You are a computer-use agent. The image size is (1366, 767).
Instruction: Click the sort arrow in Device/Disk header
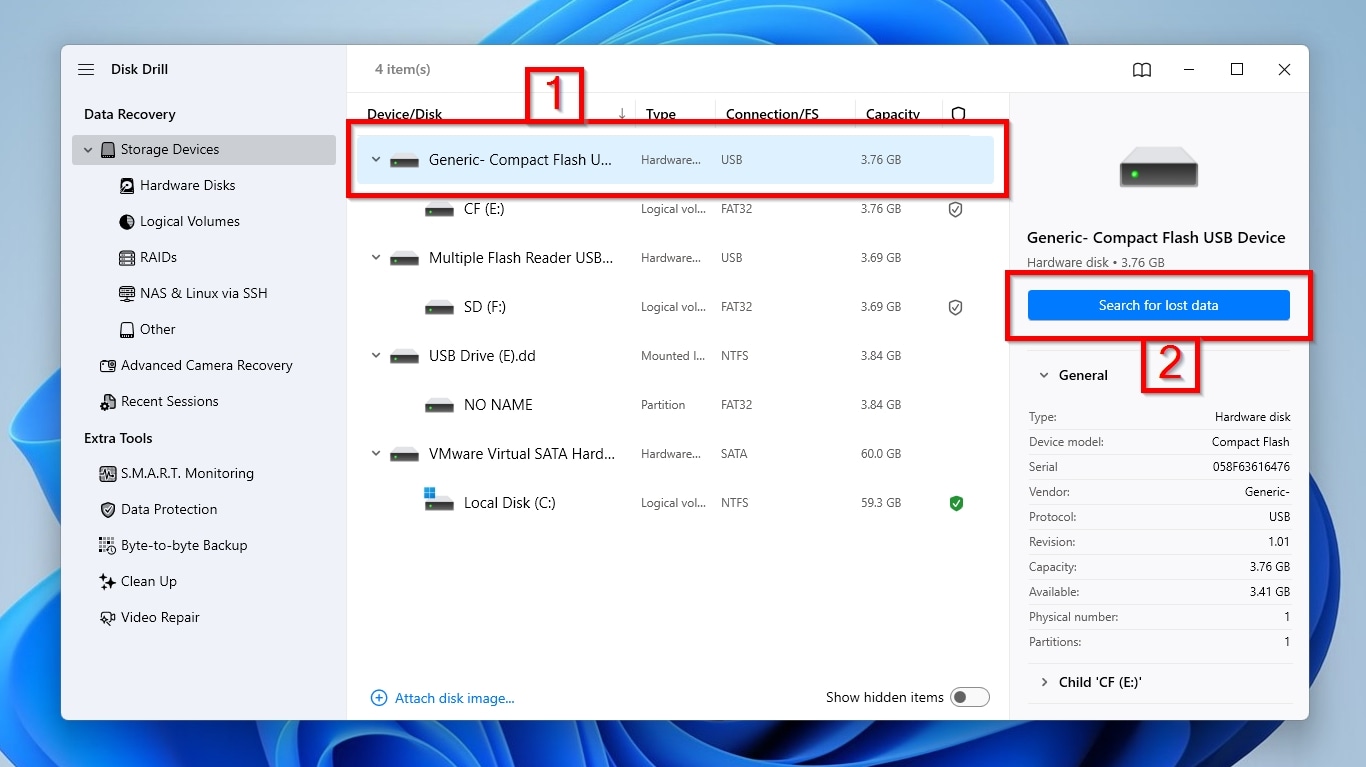[622, 114]
